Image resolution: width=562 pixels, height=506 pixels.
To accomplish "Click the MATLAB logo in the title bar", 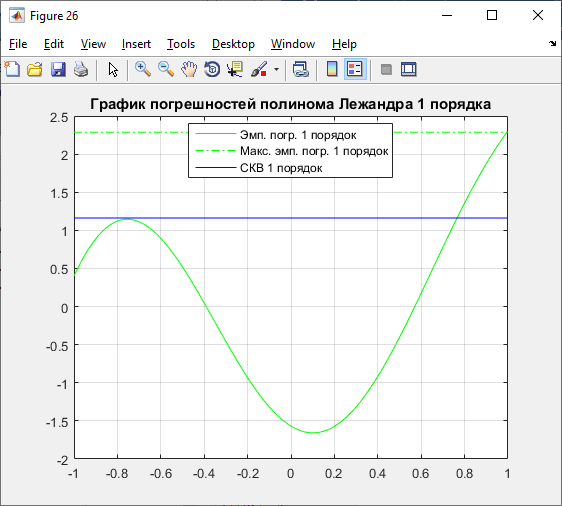I will (x=17, y=16).
